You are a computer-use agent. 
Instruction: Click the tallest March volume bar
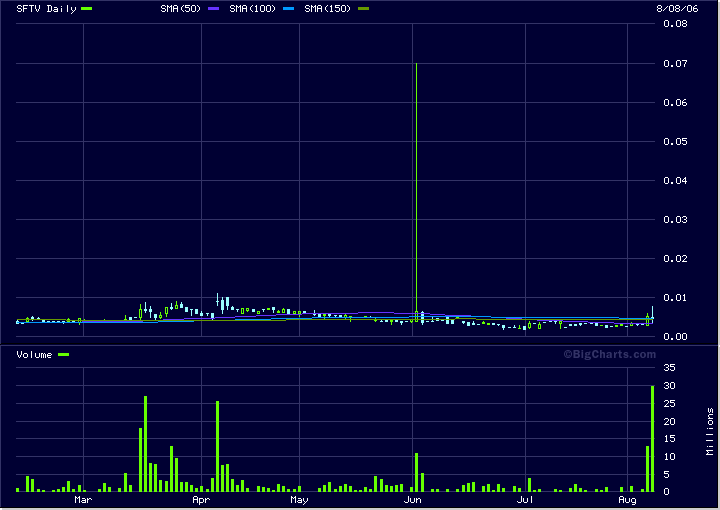(146, 444)
